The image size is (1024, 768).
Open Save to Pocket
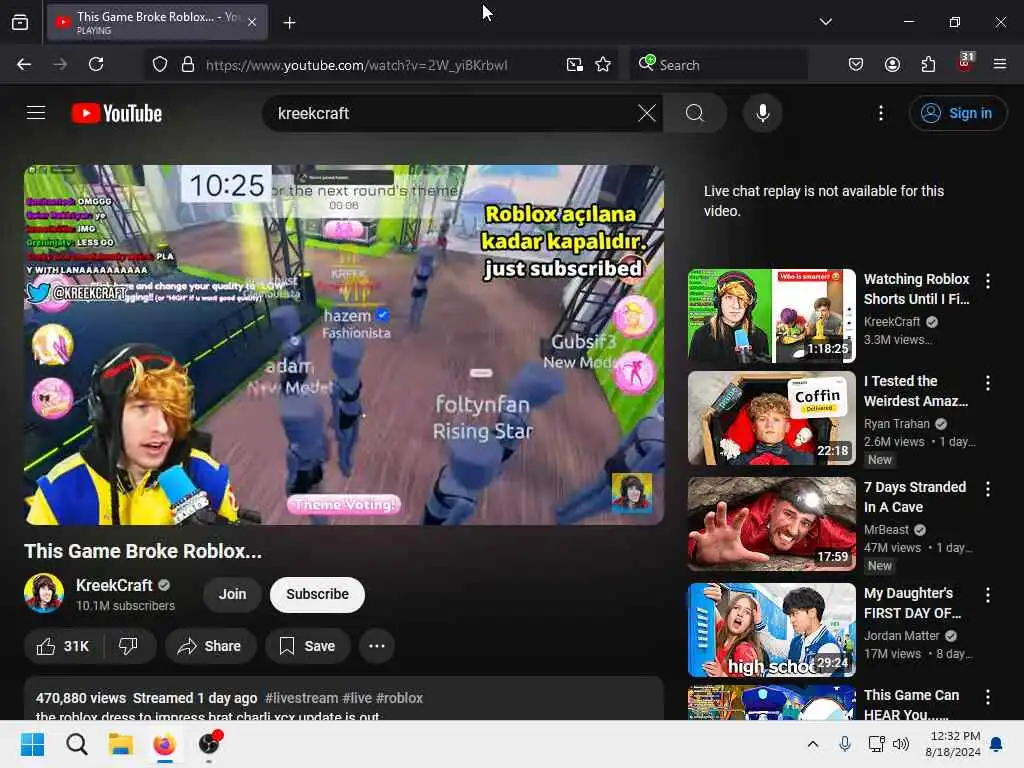point(856,64)
